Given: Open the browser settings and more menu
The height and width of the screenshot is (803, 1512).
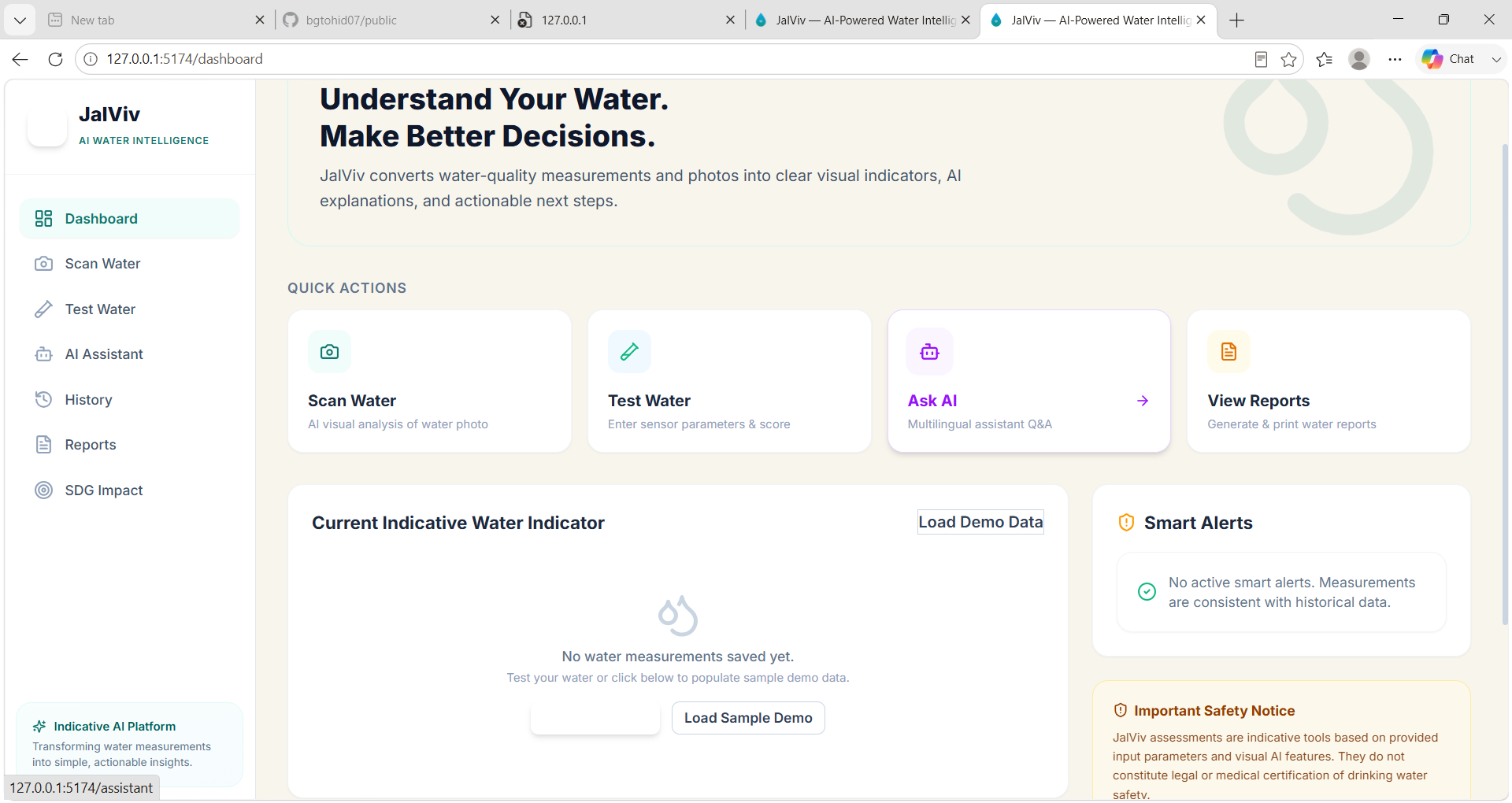Looking at the screenshot, I should click(1395, 59).
